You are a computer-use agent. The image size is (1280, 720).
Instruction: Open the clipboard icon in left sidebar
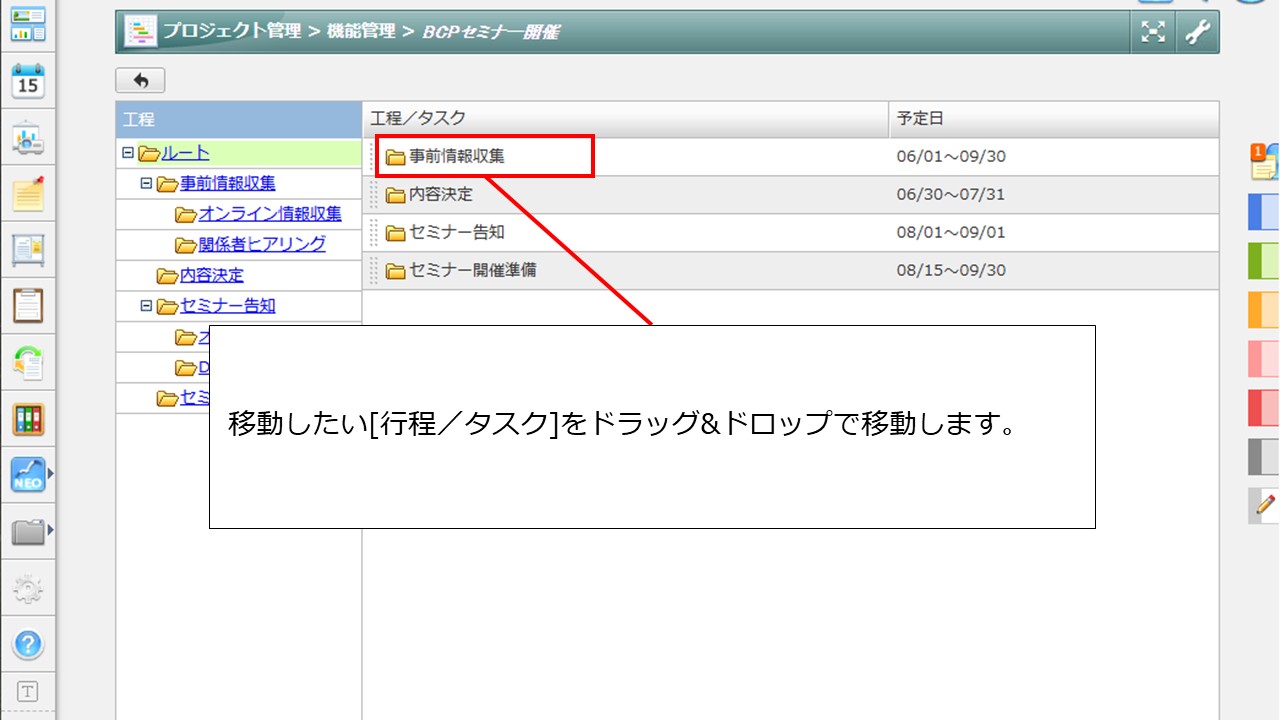[x=27, y=305]
